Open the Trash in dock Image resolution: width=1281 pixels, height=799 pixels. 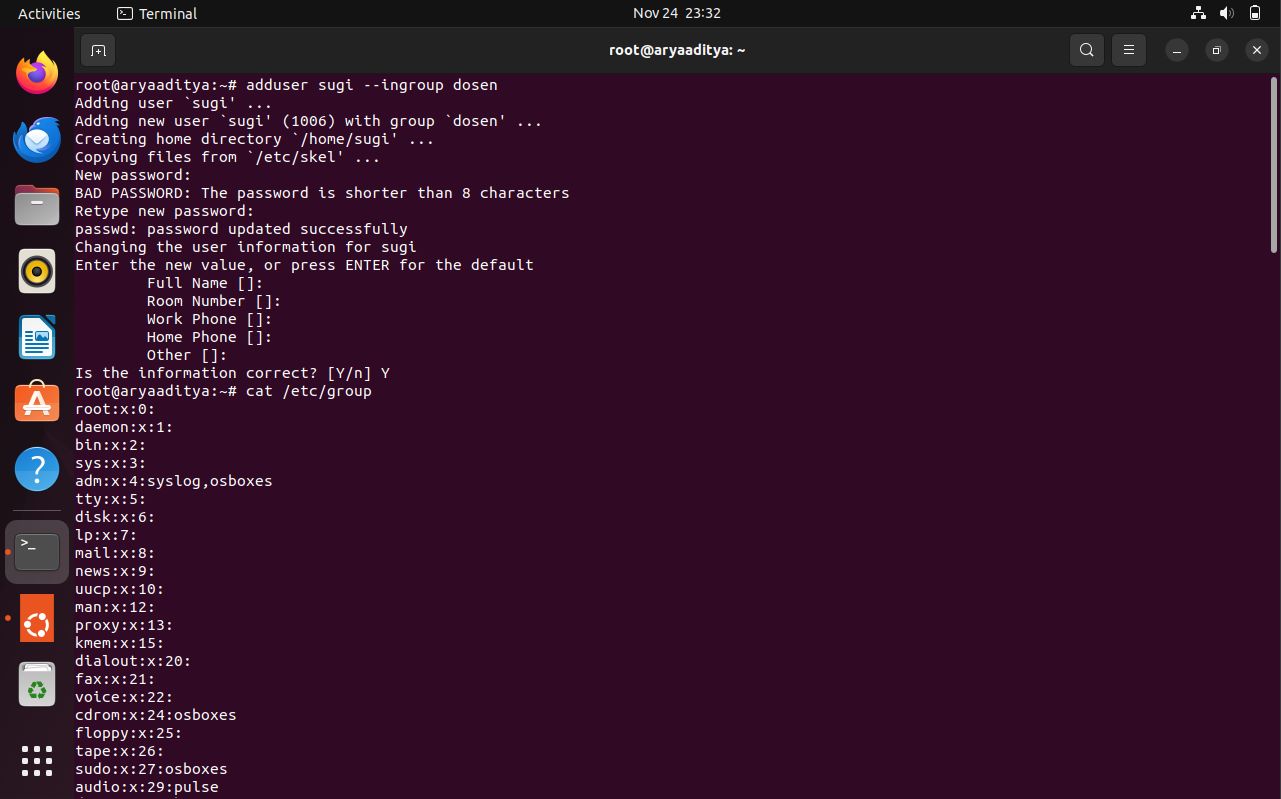tap(37, 685)
